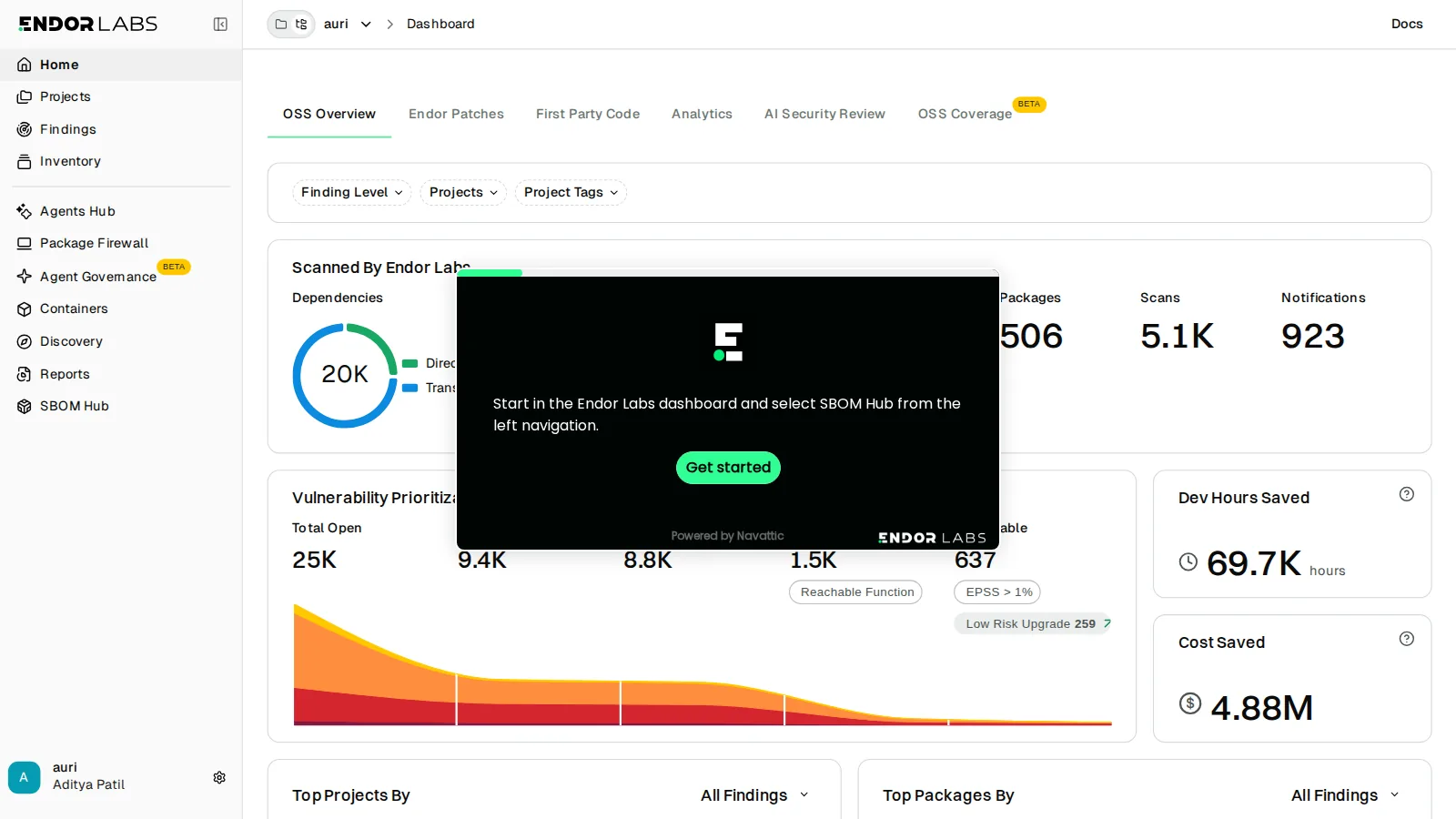Click the Discovery compass icon
1456x819 pixels.
(x=25, y=341)
